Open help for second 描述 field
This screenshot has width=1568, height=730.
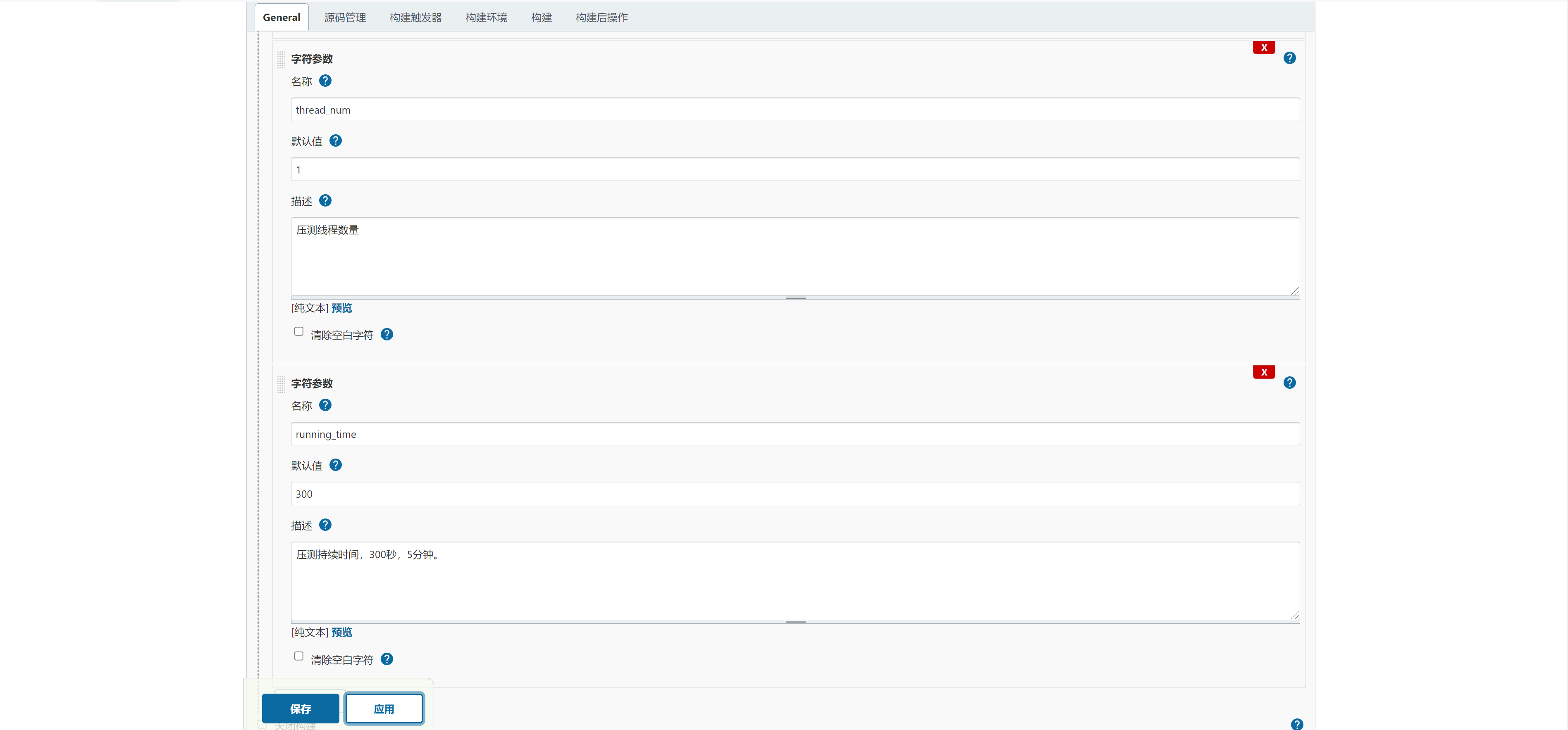[325, 524]
